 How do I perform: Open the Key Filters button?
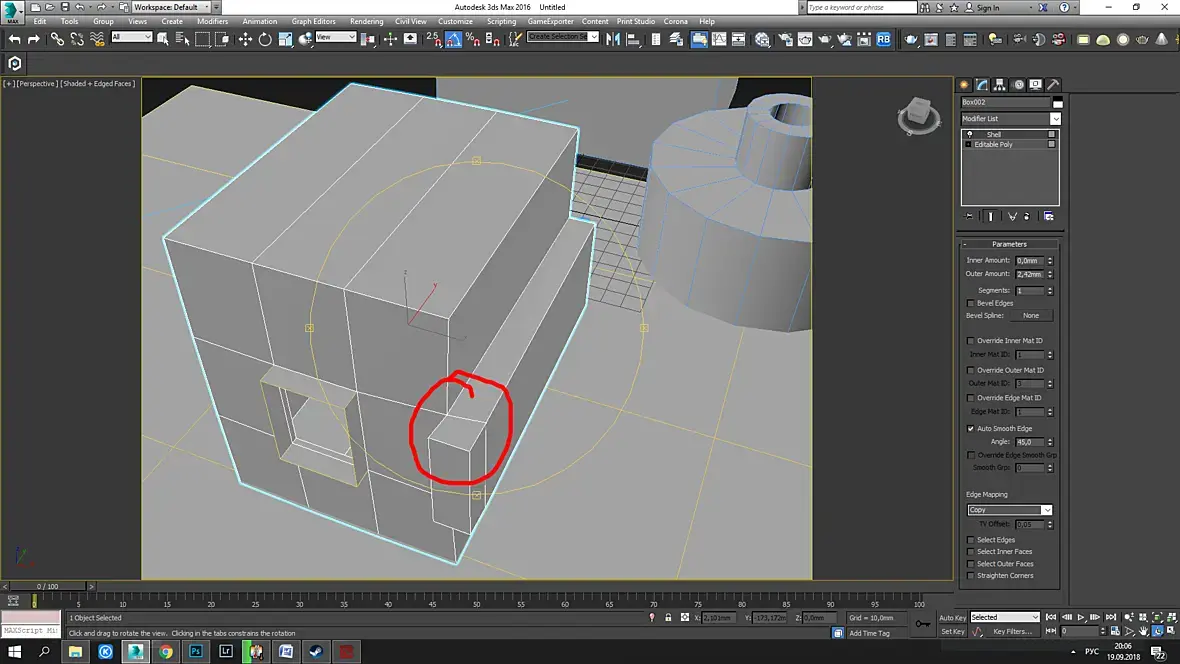point(1012,632)
